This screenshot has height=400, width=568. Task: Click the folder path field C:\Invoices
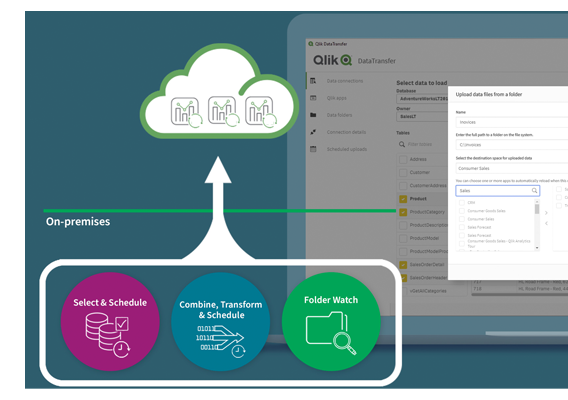pos(511,145)
